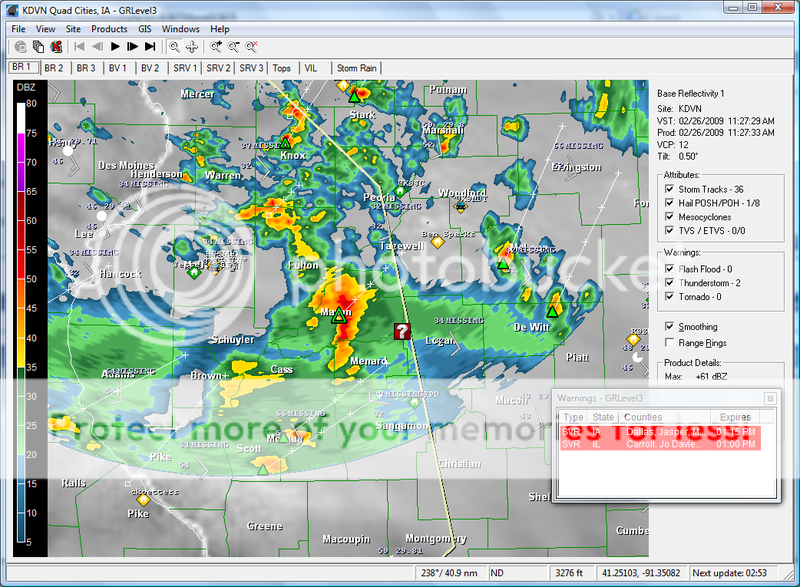Jump to first frame of radar loop
This screenshot has height=587, width=800.
tap(79, 47)
